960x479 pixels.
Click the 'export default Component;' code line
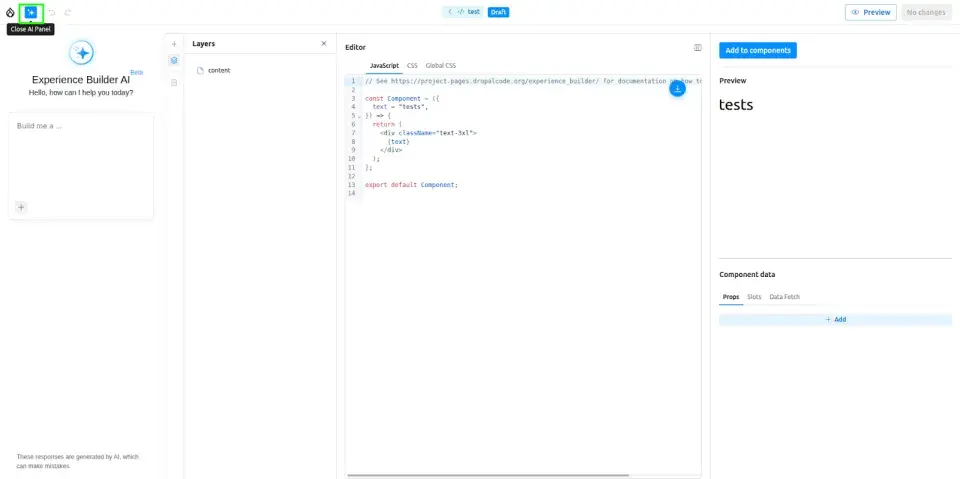411,184
